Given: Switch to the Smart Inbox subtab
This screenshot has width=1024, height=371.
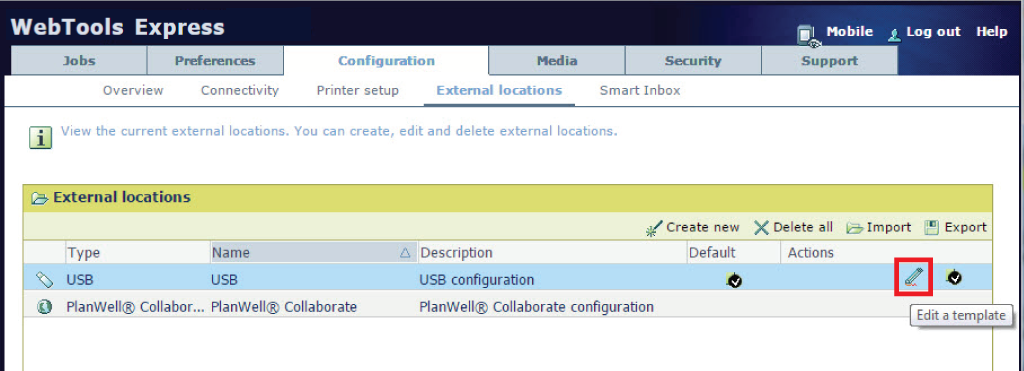Looking at the screenshot, I should (x=640, y=91).
